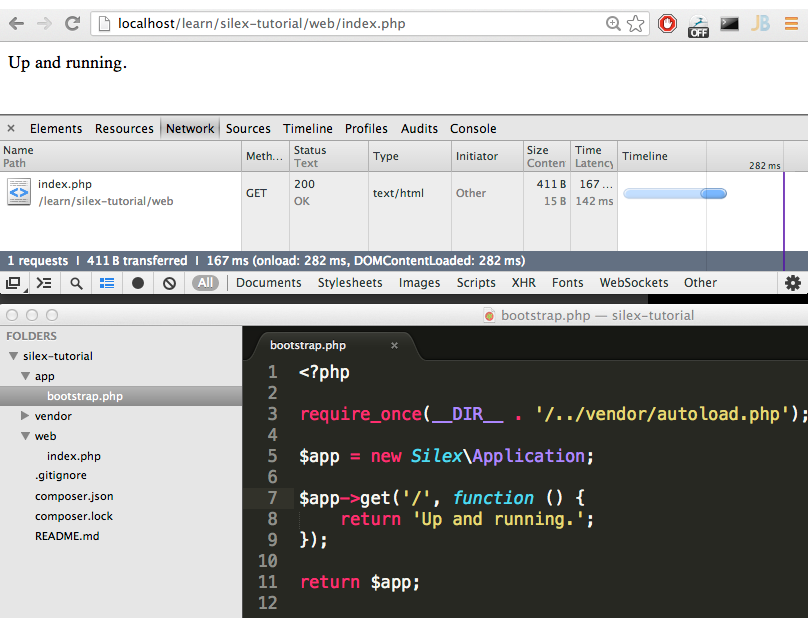Click the clear network log icon
Image resolution: width=808 pixels, height=618 pixels.
click(169, 283)
